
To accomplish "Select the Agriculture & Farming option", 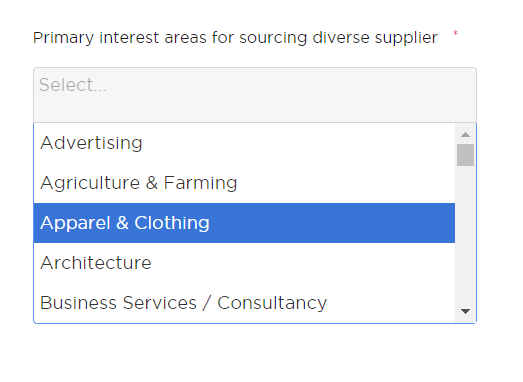I will click(244, 183).
